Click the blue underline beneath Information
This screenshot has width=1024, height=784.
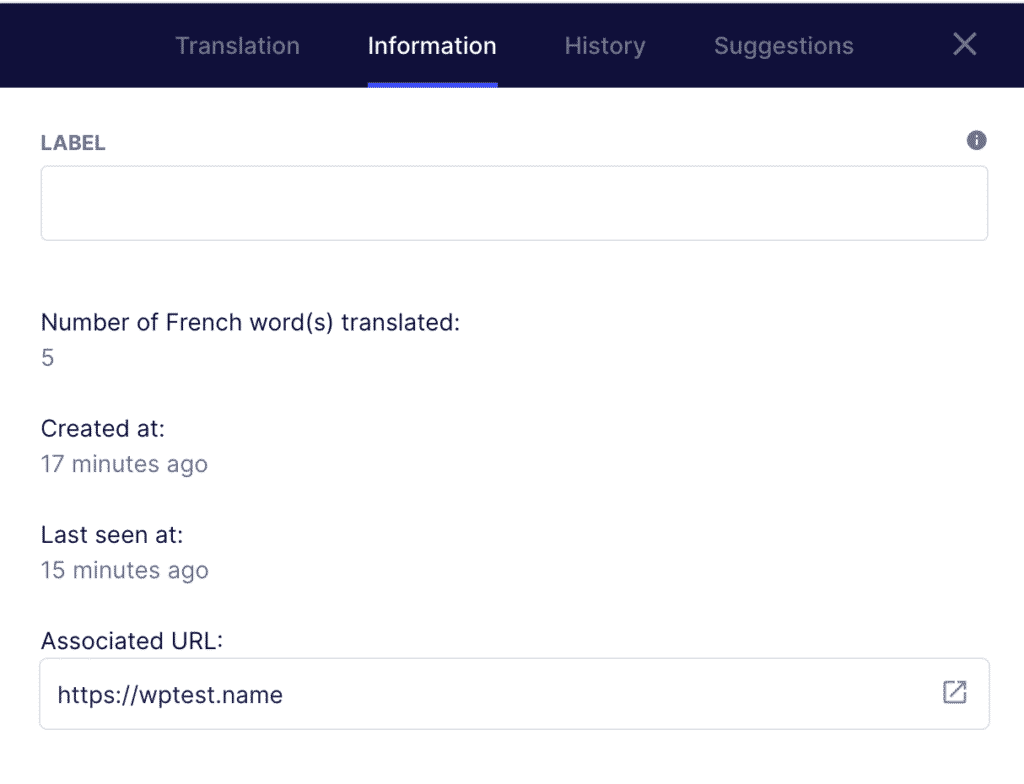click(x=432, y=86)
